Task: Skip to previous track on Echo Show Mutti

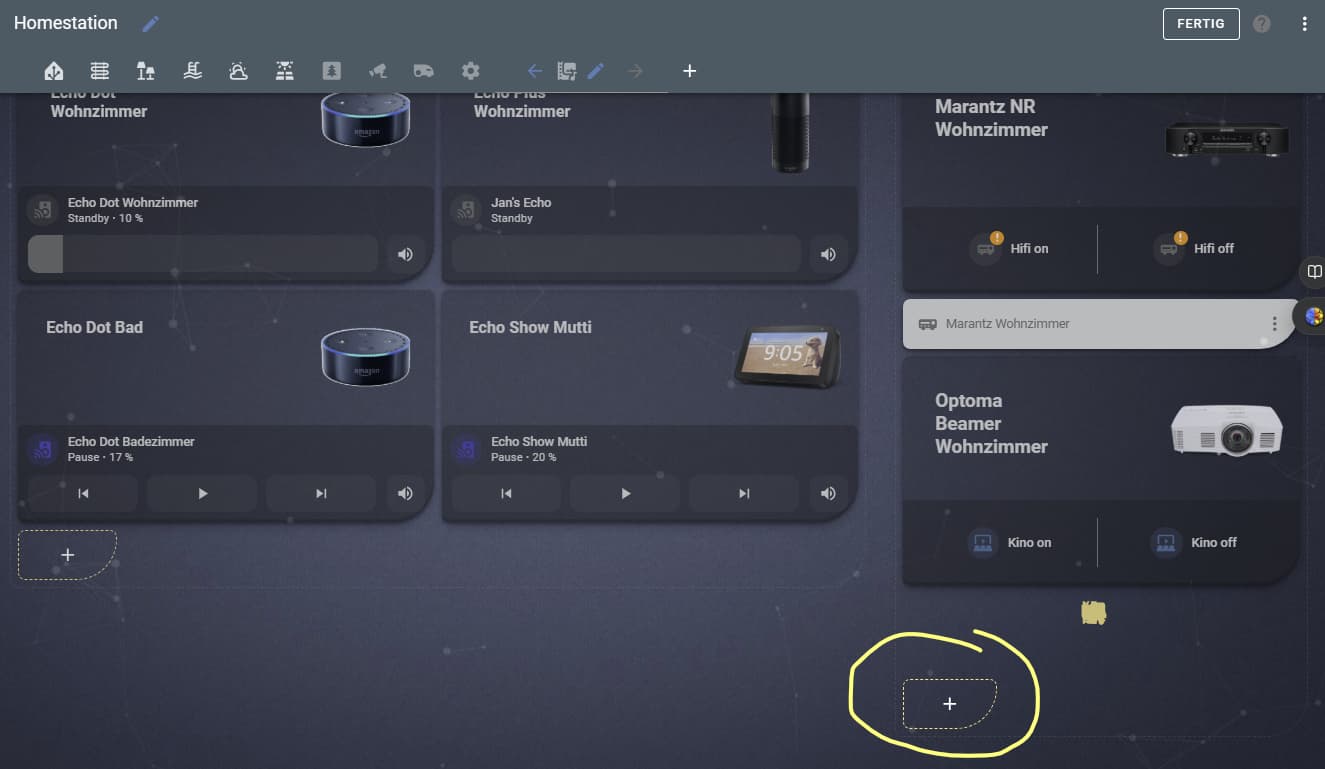Action: click(x=506, y=493)
